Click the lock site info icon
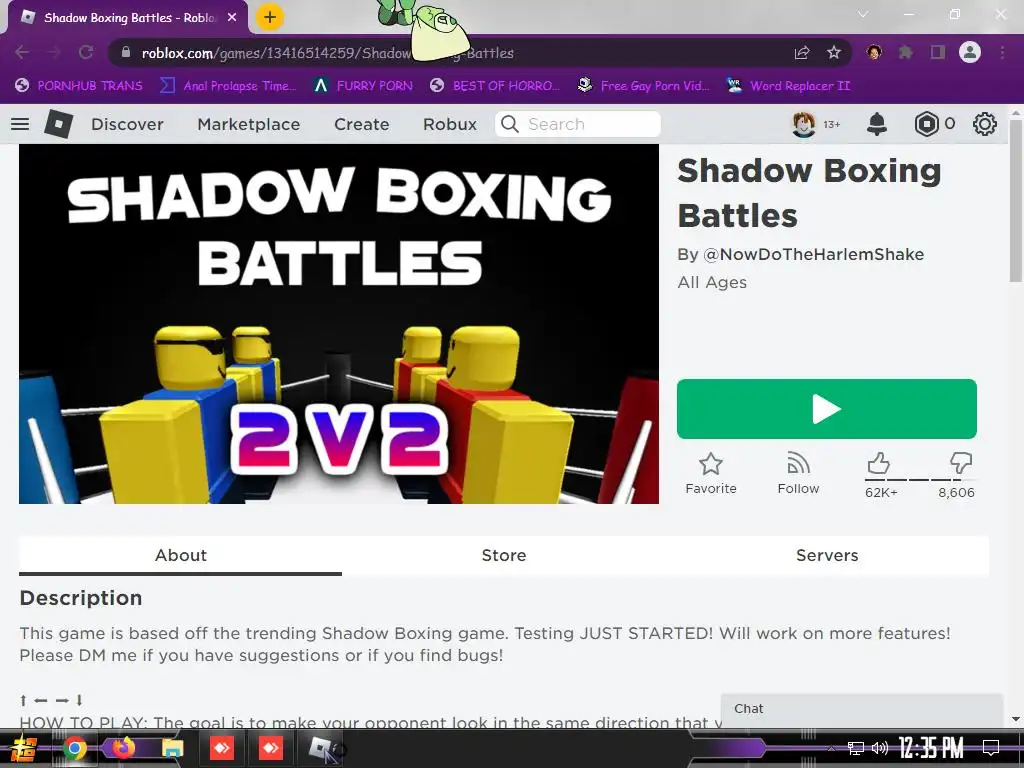The width and height of the screenshot is (1024, 768). coord(126,52)
